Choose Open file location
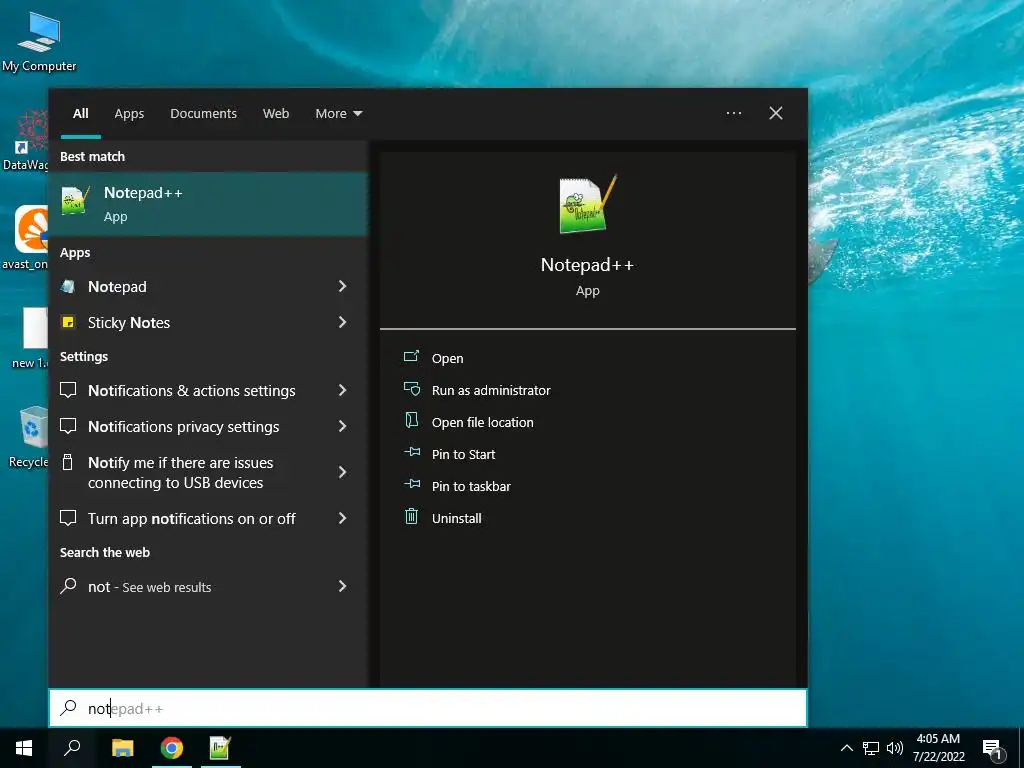Screen dimensions: 1024x768 click(483, 422)
